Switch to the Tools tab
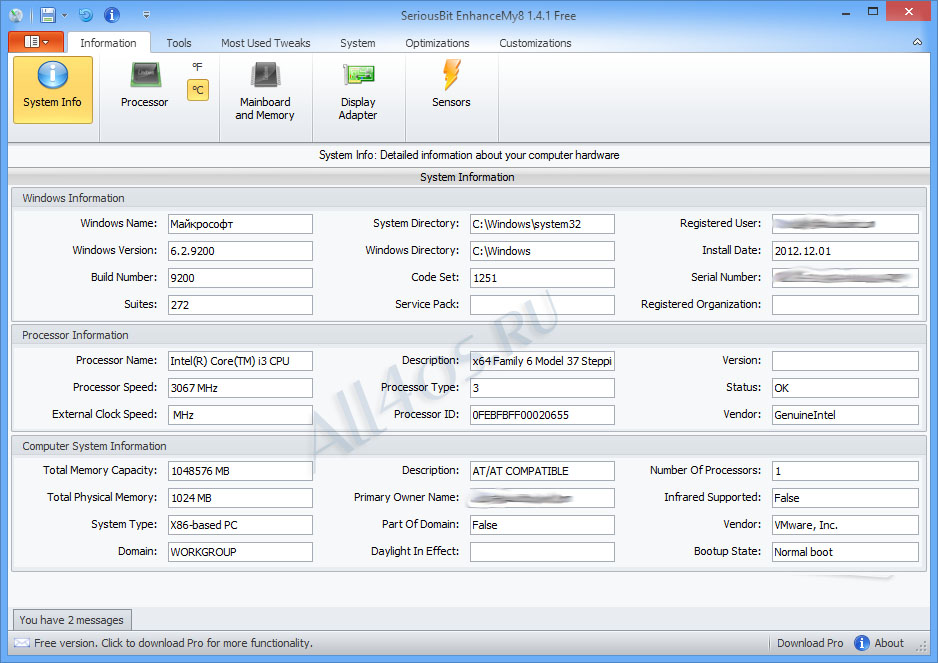The height and width of the screenshot is (663, 938). pyautogui.click(x=179, y=42)
